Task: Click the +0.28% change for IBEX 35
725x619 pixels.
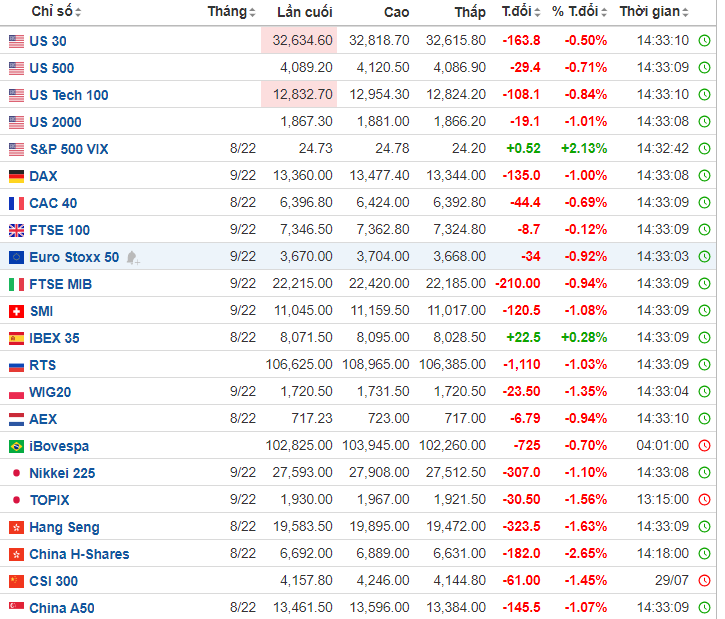Action: [584, 337]
